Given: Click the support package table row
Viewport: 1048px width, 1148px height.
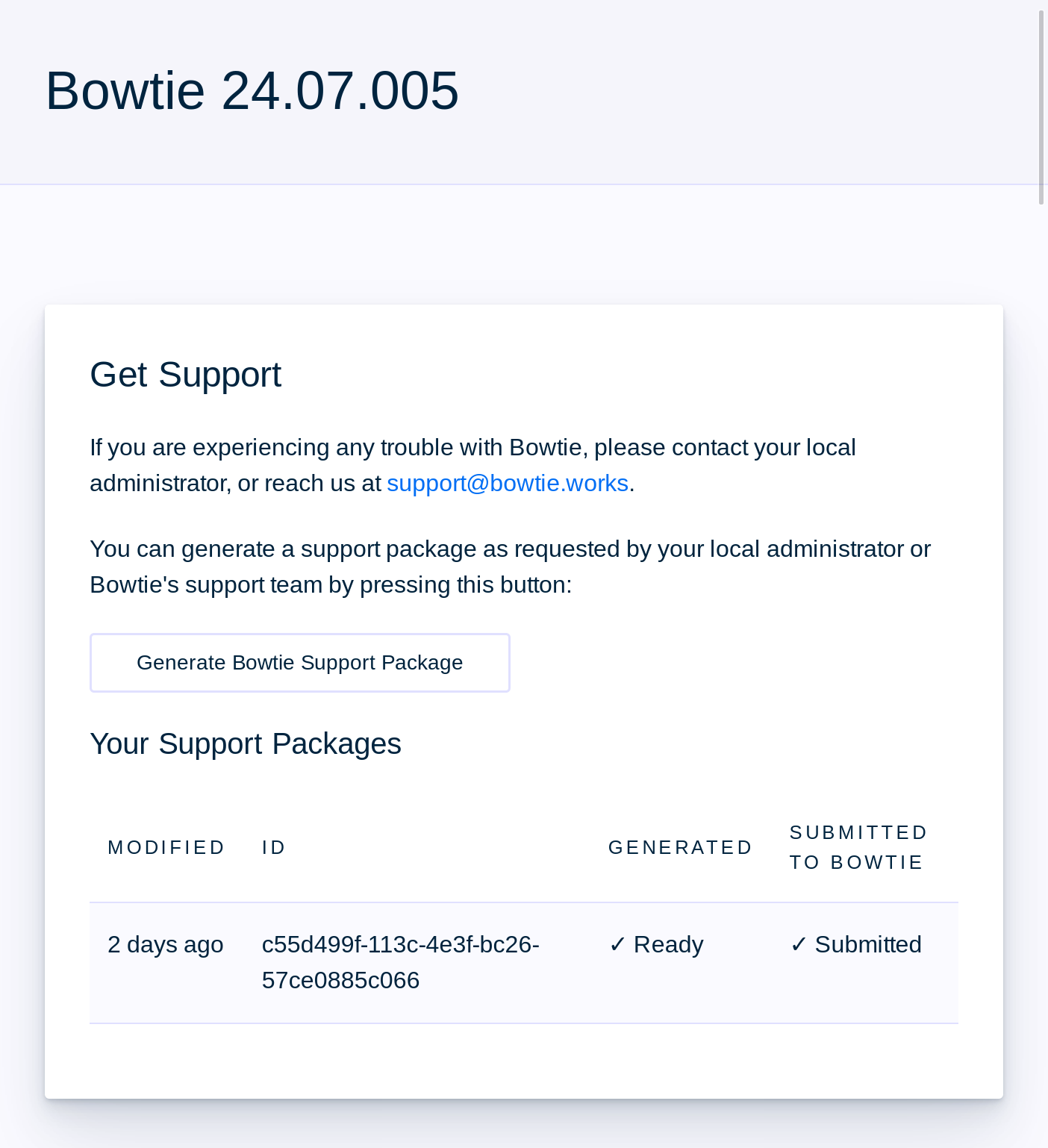Looking at the screenshot, I should tap(524, 963).
